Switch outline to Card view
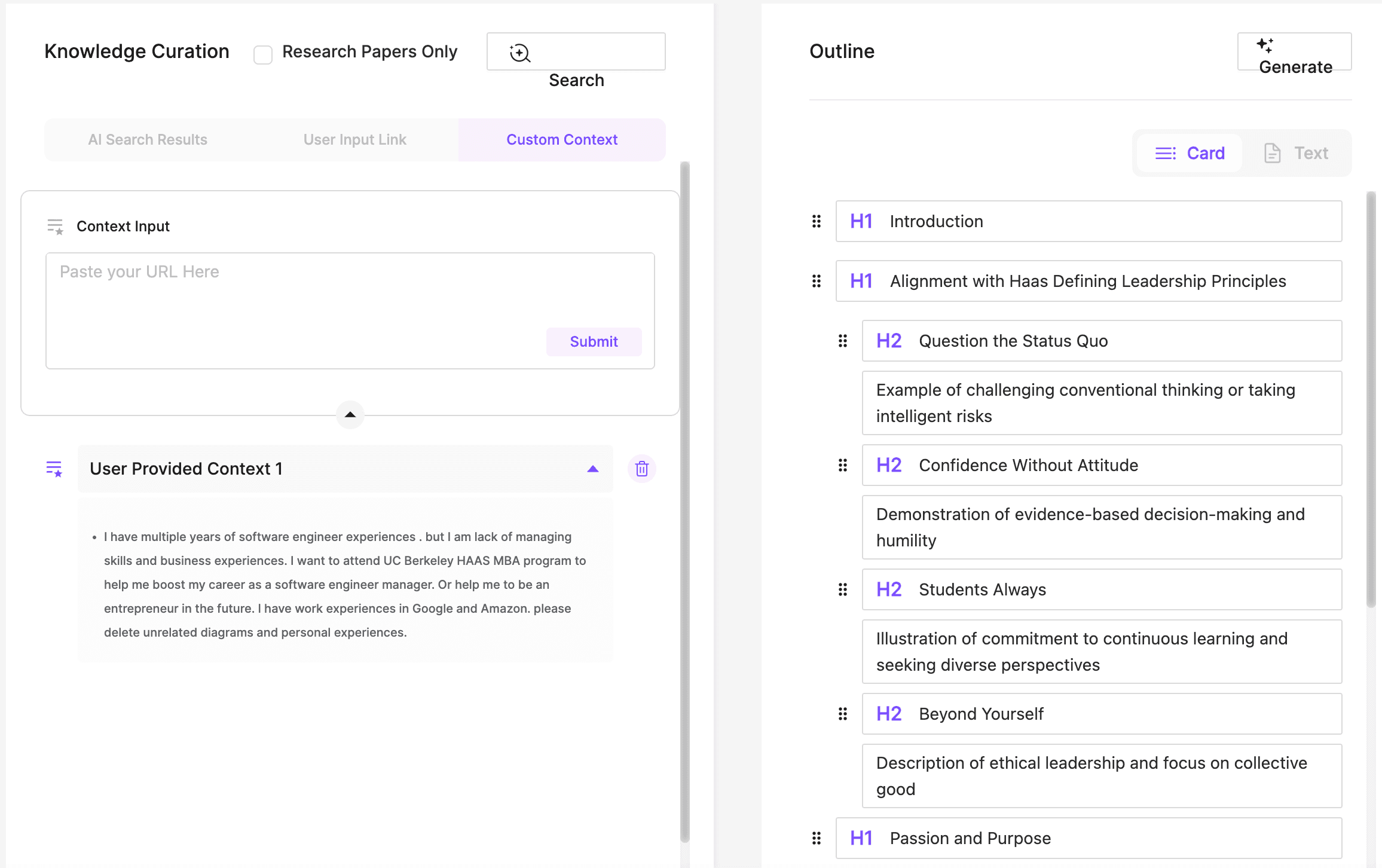 coord(1190,153)
